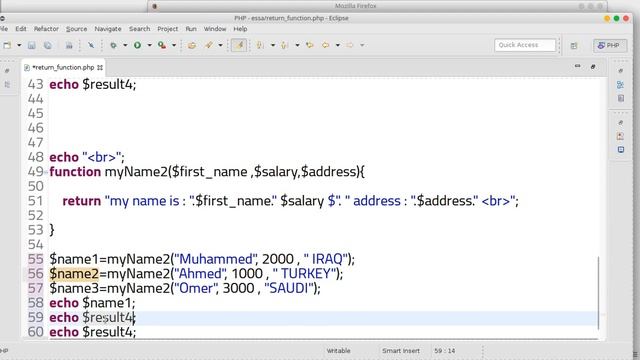Screen dimensions: 640x360
Task: Click the "Muhammed" string on line 55
Action: click(216, 259)
